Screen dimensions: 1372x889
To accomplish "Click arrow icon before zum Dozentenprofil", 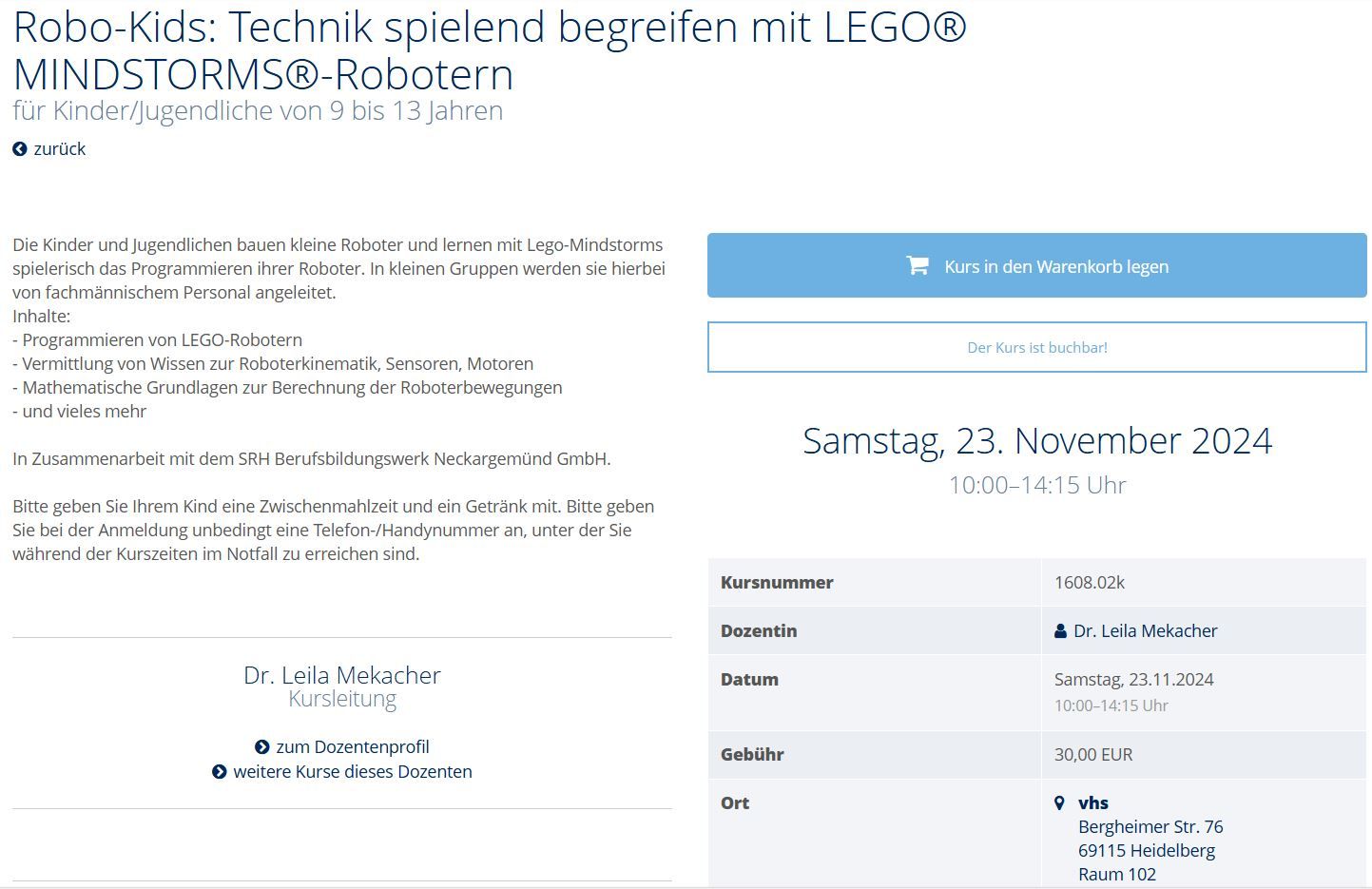I will [x=262, y=747].
